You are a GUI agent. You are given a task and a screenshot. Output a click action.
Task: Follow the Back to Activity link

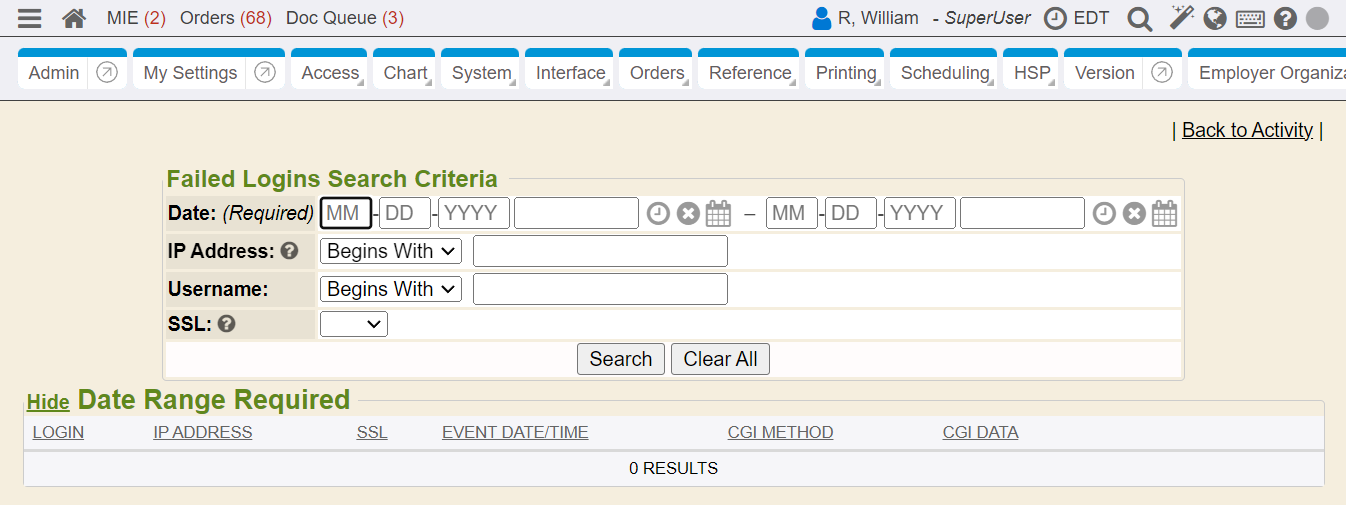pyautogui.click(x=1247, y=130)
